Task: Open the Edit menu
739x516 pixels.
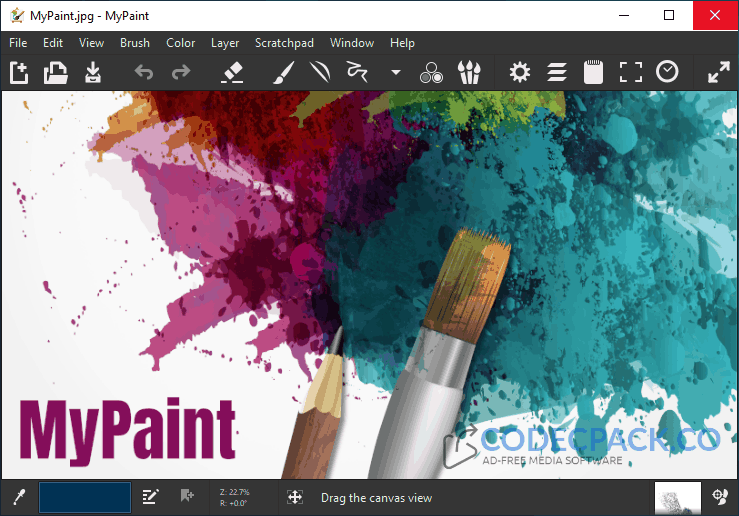Action: coord(53,43)
